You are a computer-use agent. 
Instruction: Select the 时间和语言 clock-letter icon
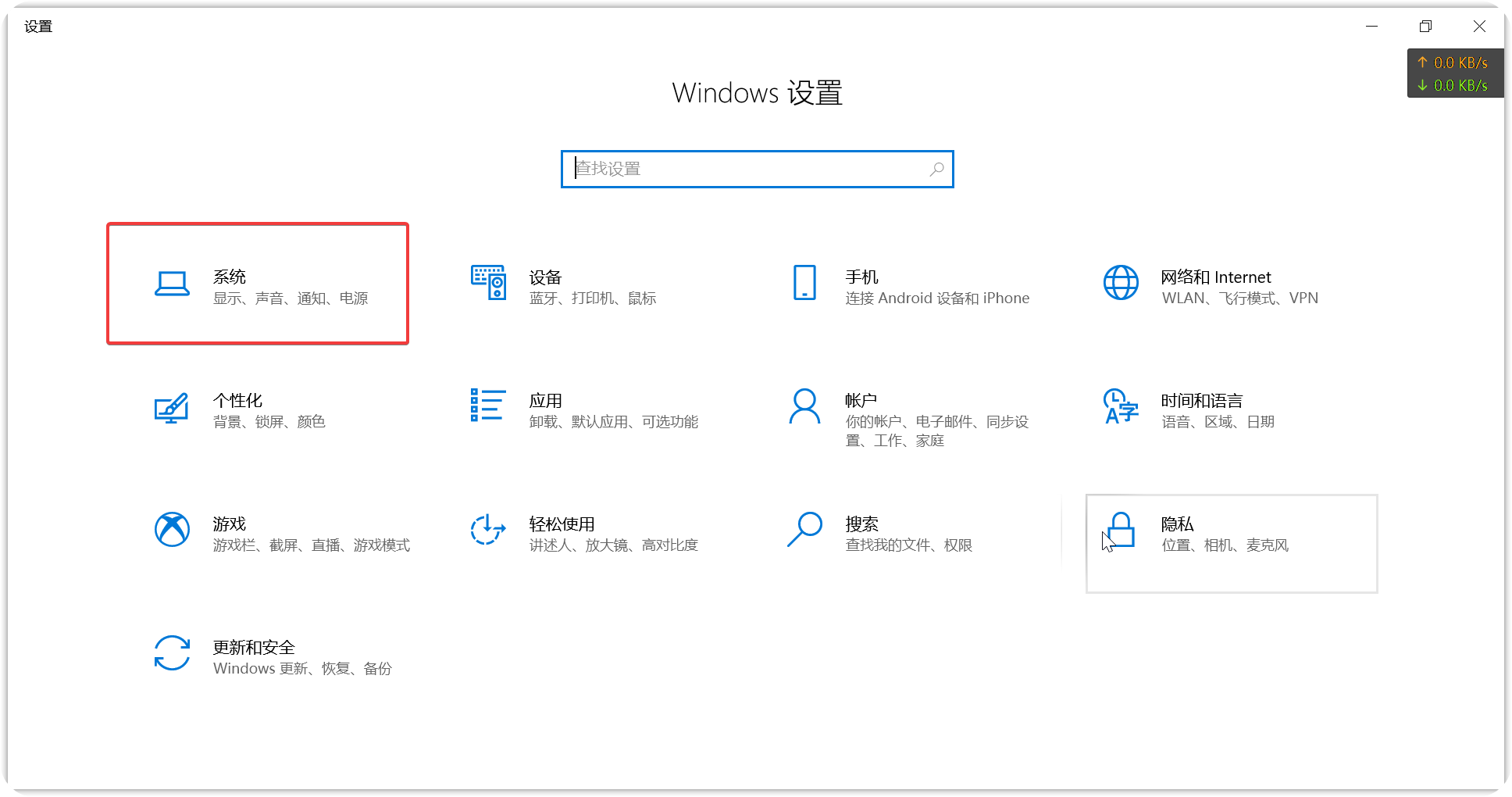pos(1121,406)
